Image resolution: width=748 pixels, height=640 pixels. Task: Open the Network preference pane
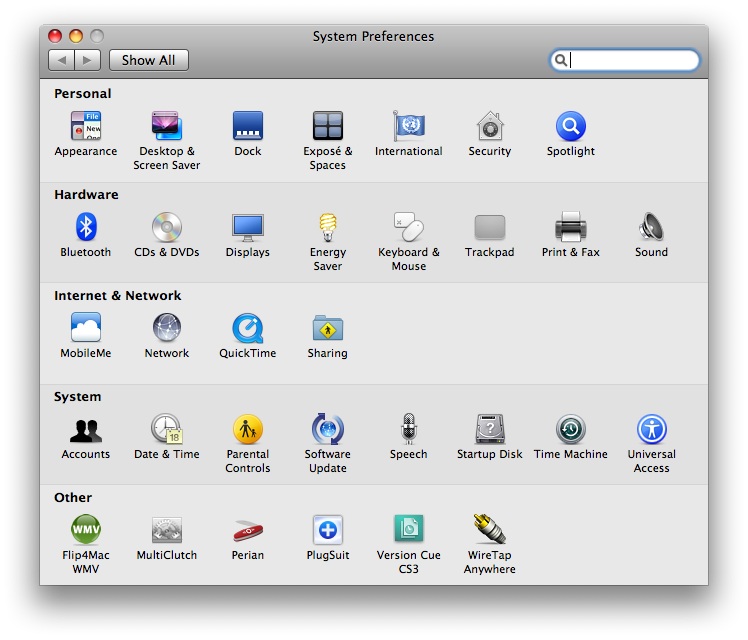click(x=167, y=329)
